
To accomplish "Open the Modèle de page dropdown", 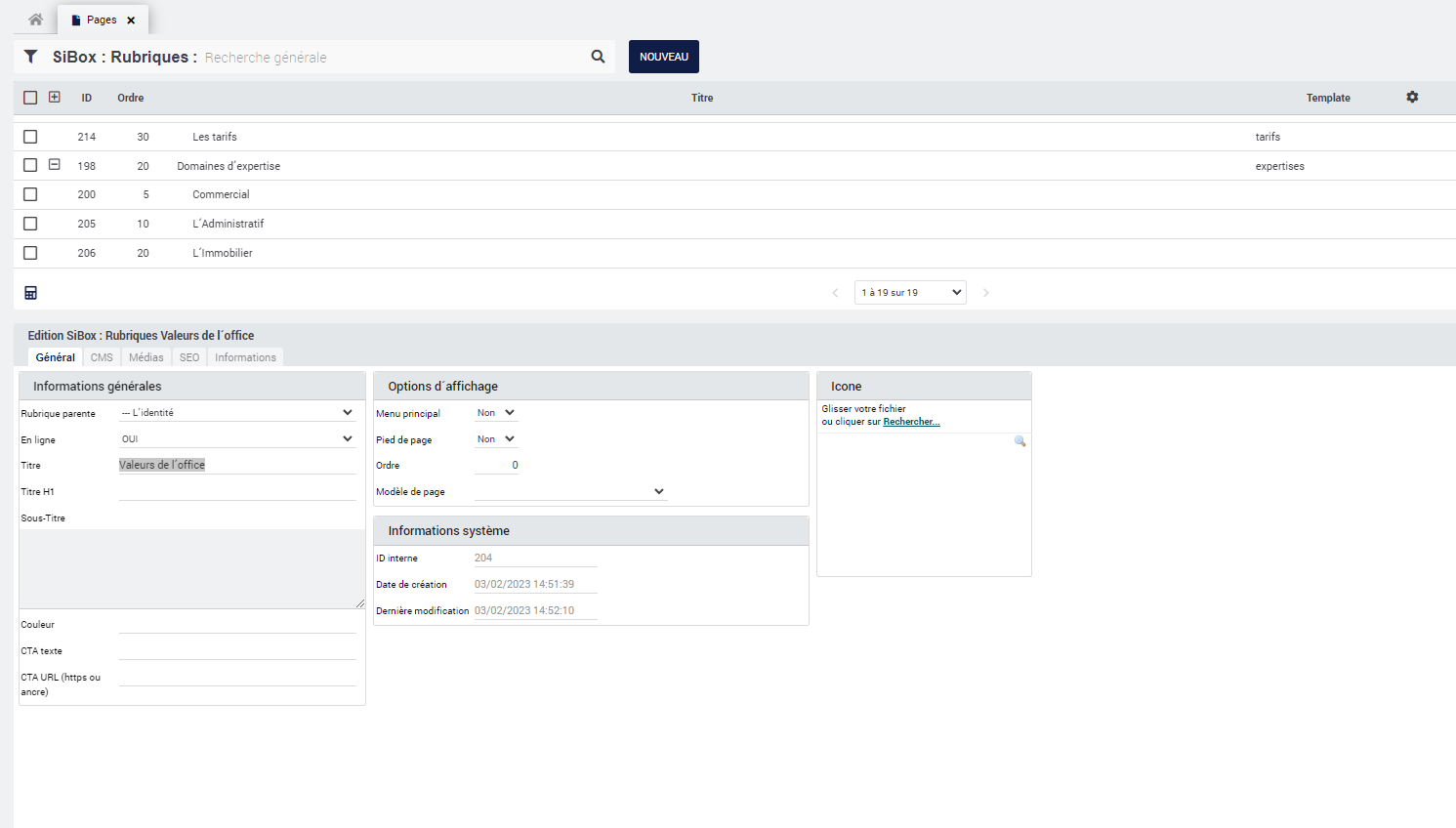I will 570,491.
